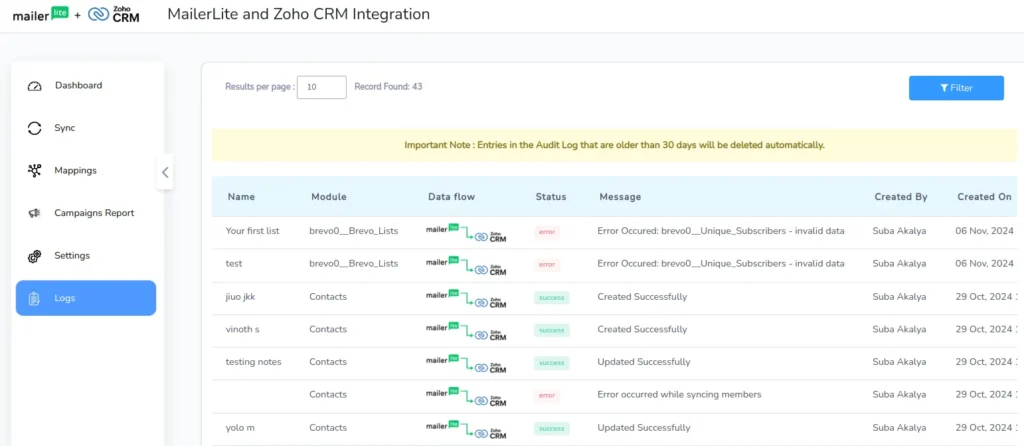The width and height of the screenshot is (1024, 446).
Task: Collapse the sidebar with the chevron arrow
Action: coord(165,172)
